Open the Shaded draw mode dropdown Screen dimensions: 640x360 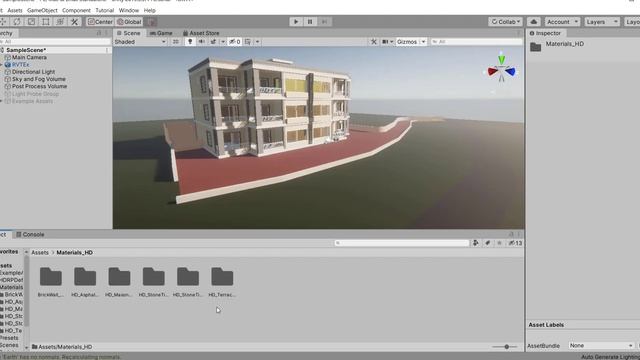tap(140, 42)
